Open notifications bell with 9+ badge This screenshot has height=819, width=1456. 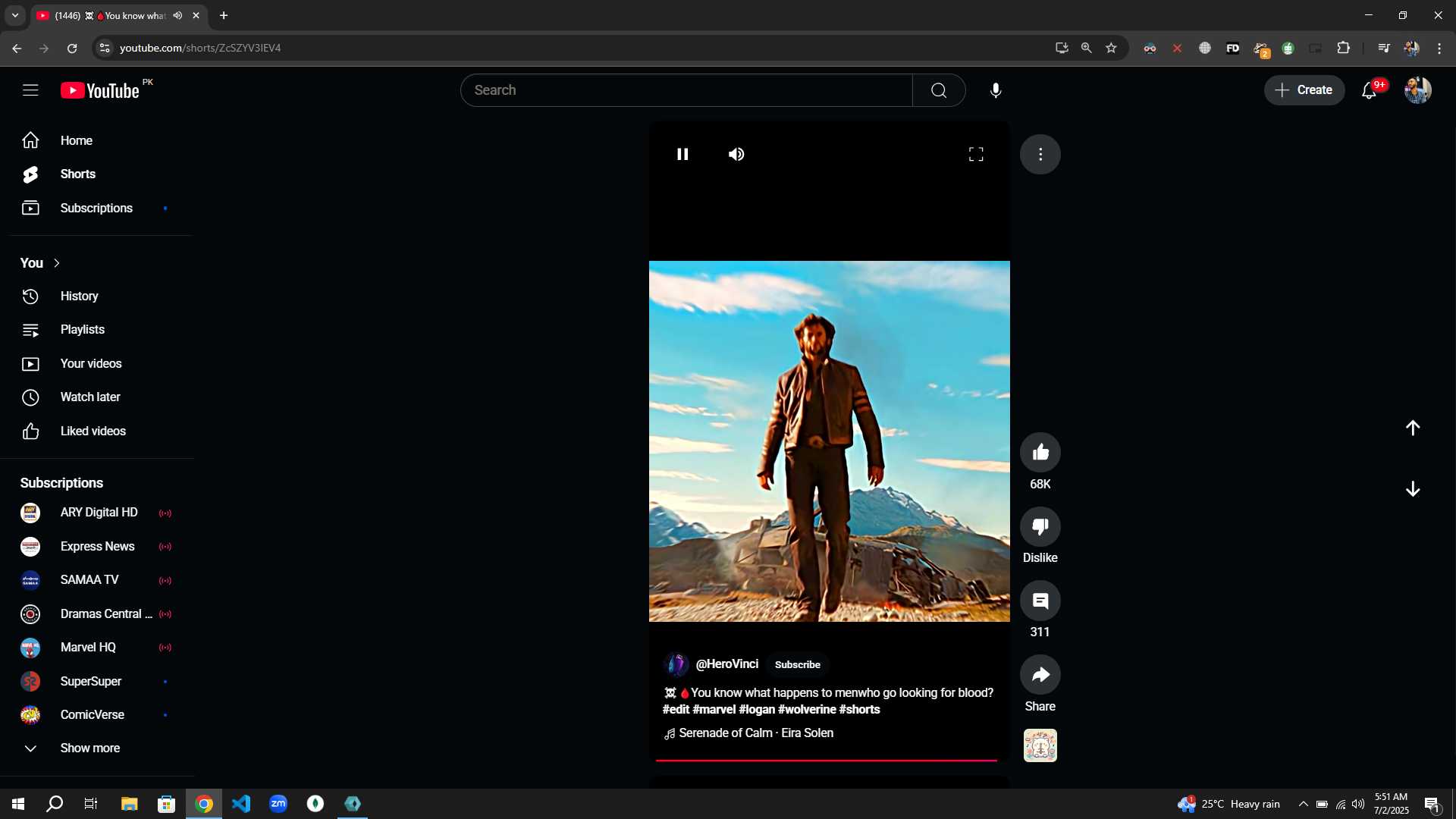1370,90
